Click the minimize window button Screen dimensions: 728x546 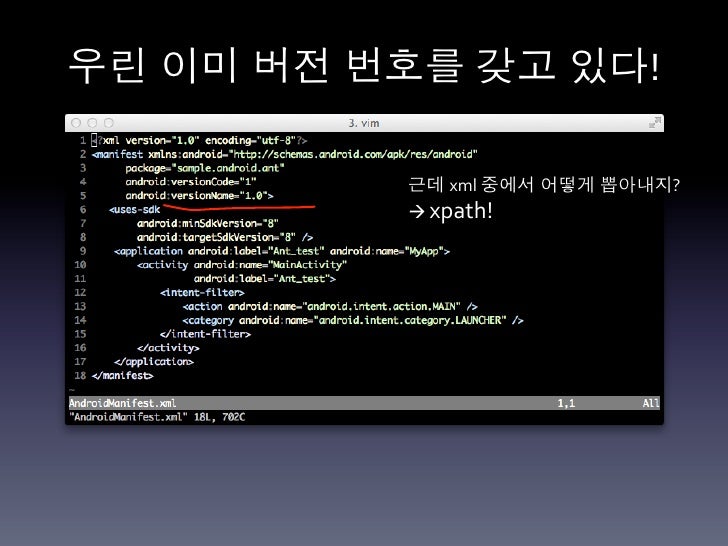coord(92,123)
